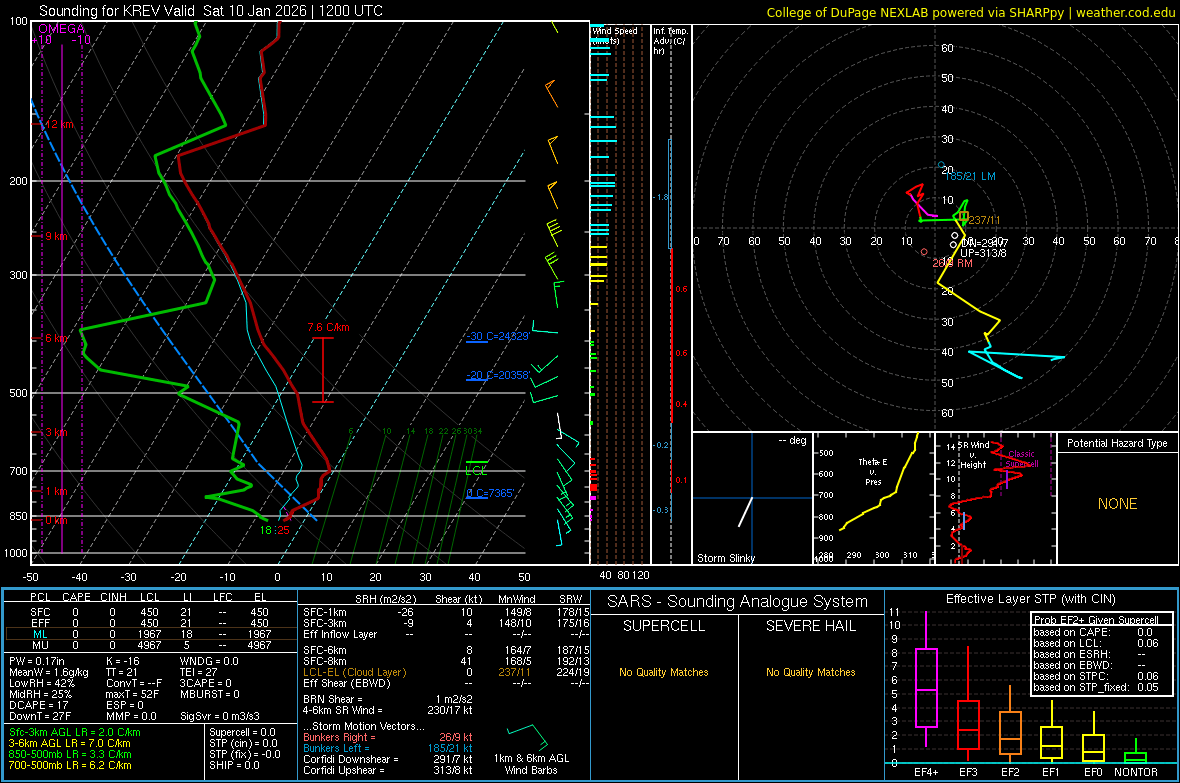
Task: Click the -30 C=24329' height label
Action: [497, 337]
